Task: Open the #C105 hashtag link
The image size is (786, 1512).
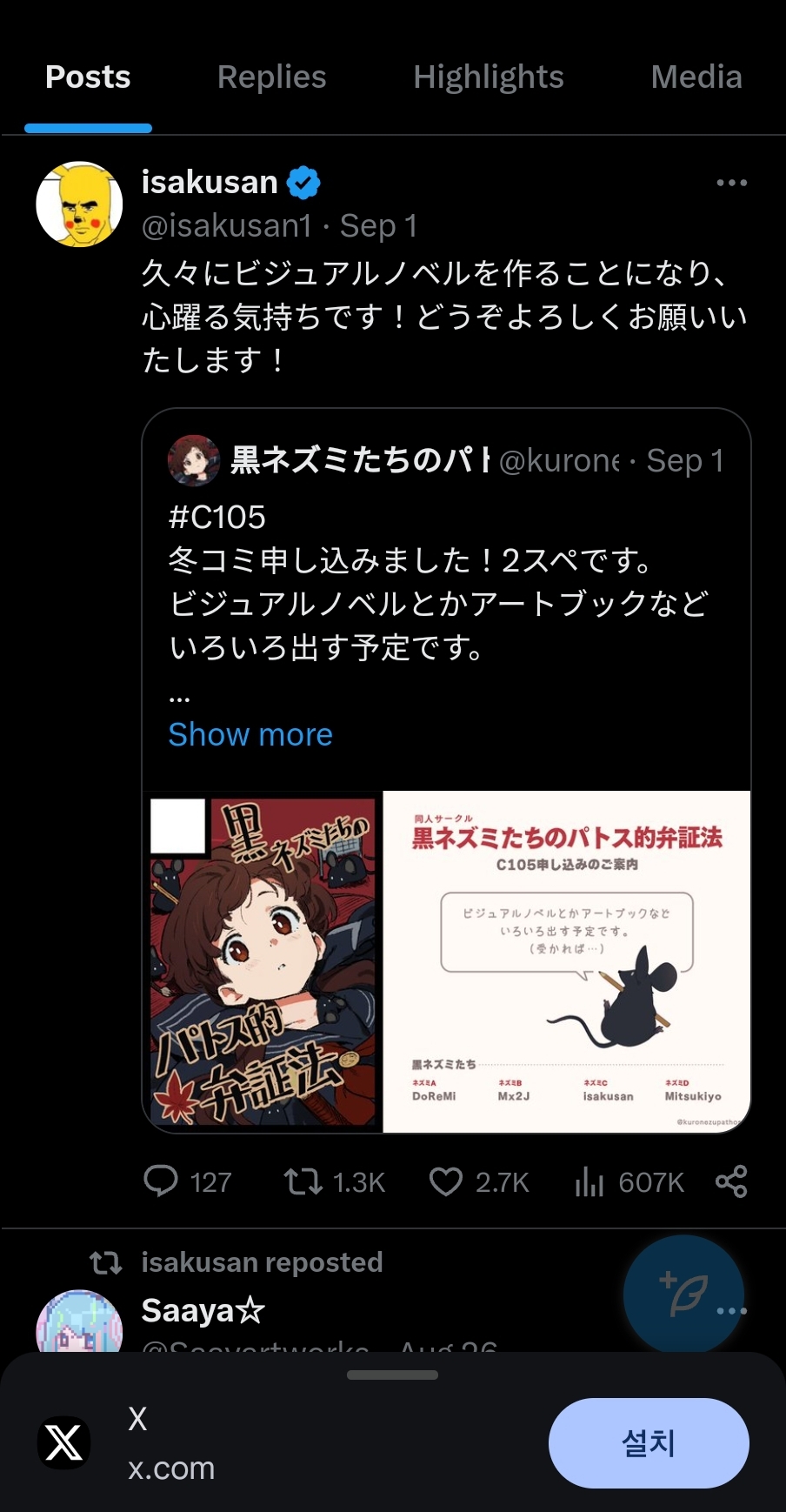Action: pos(216,517)
